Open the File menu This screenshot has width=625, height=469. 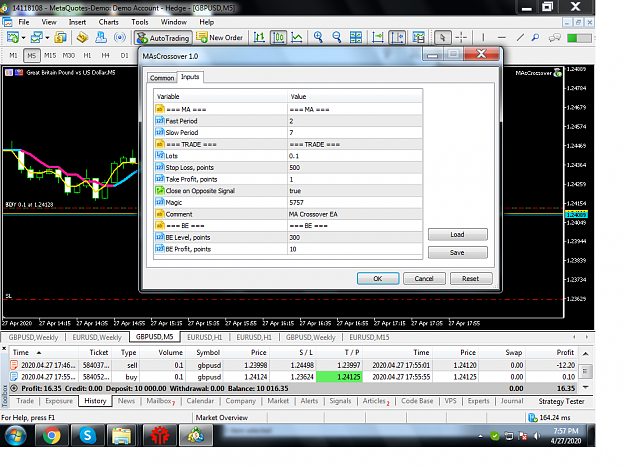(24, 22)
